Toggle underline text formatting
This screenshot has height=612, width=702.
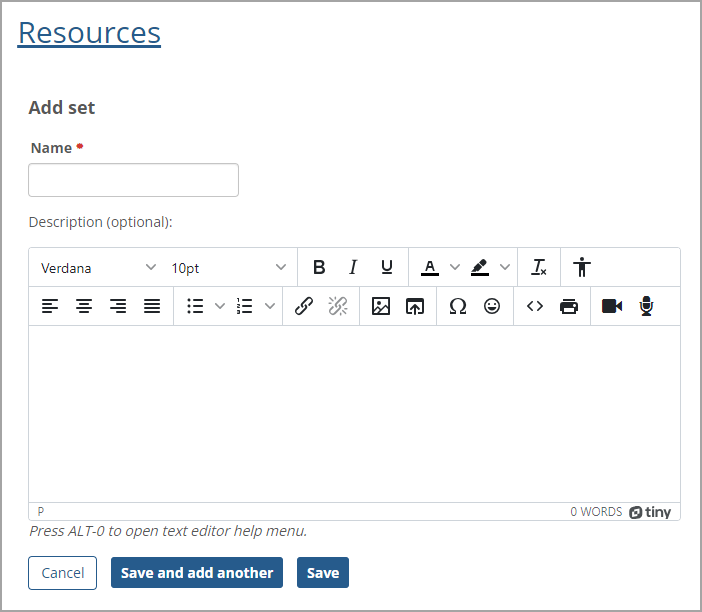coord(387,268)
